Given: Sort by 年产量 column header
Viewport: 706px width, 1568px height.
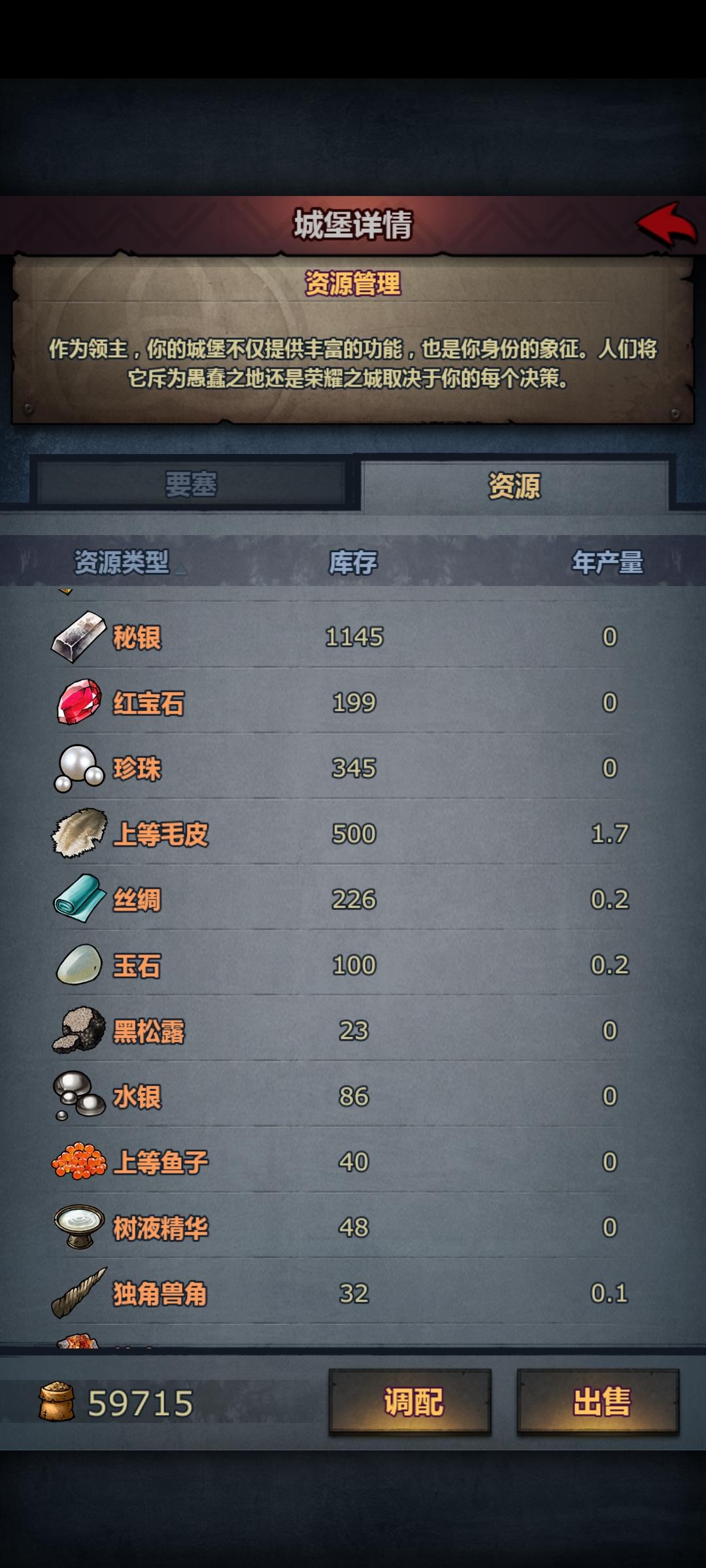Looking at the screenshot, I should click(x=608, y=562).
